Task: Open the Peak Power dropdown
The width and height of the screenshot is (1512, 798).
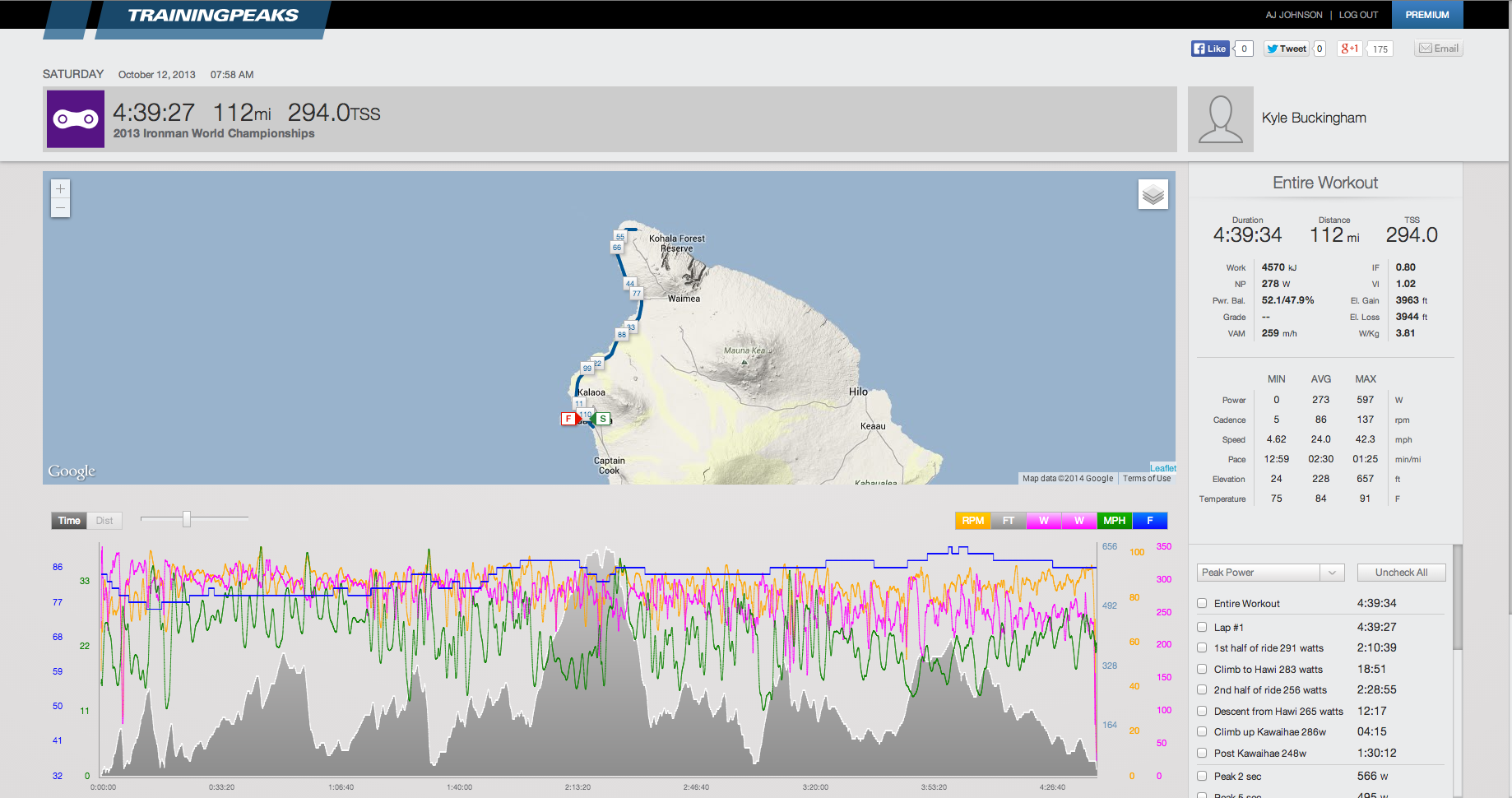Action: (x=1271, y=573)
